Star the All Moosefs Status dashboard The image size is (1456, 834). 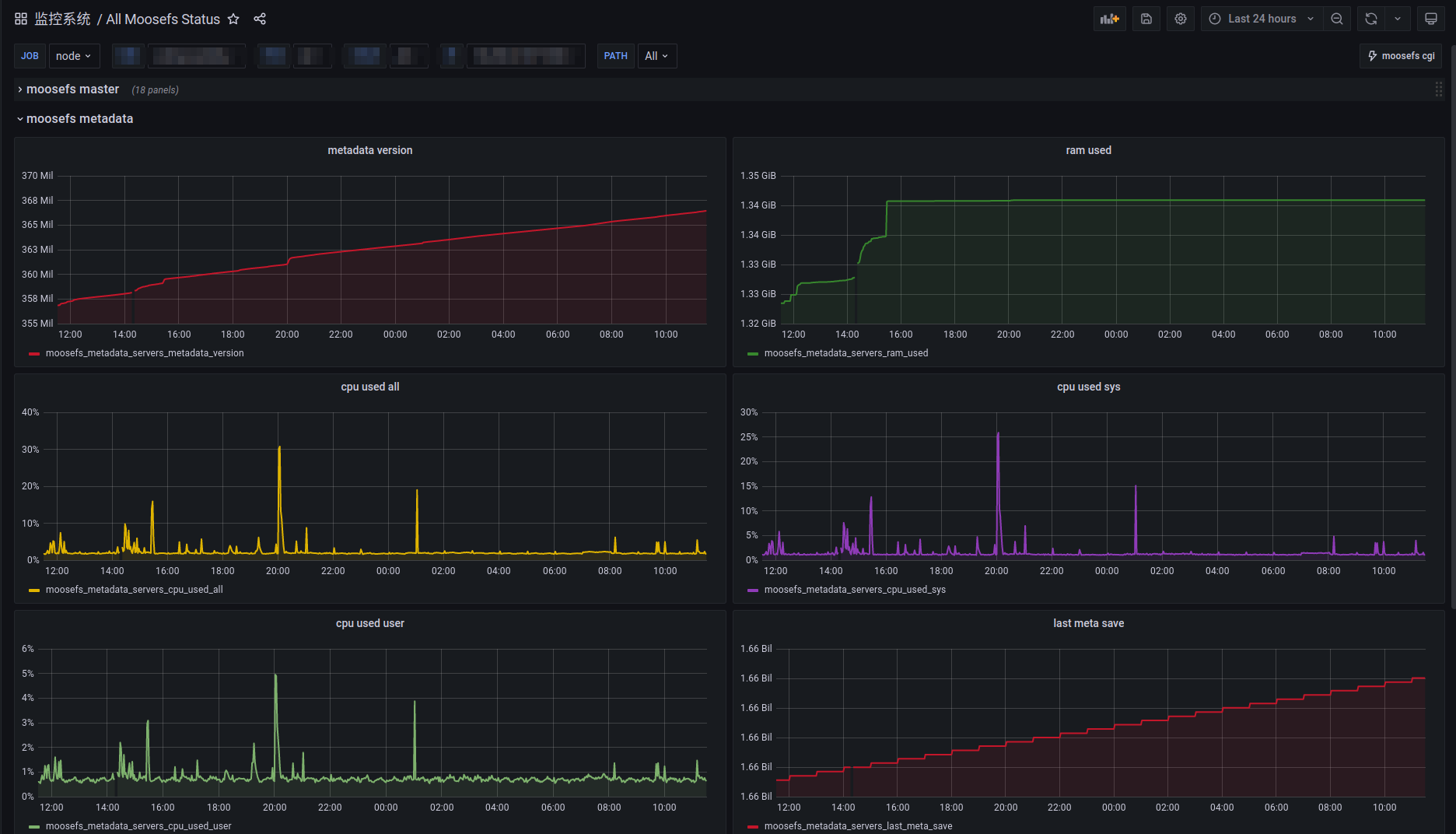(233, 19)
